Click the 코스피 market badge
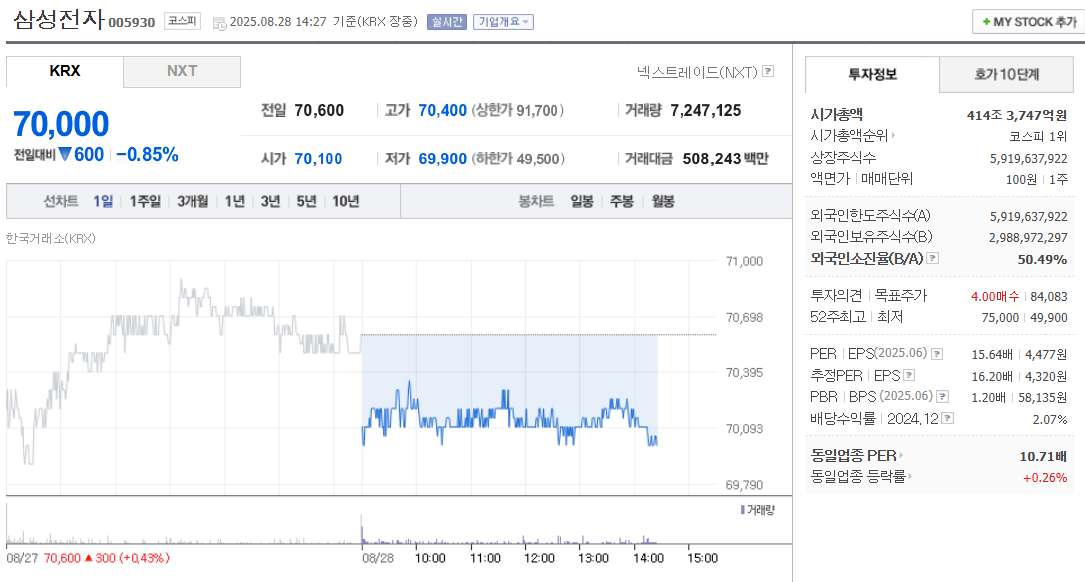 coord(182,21)
